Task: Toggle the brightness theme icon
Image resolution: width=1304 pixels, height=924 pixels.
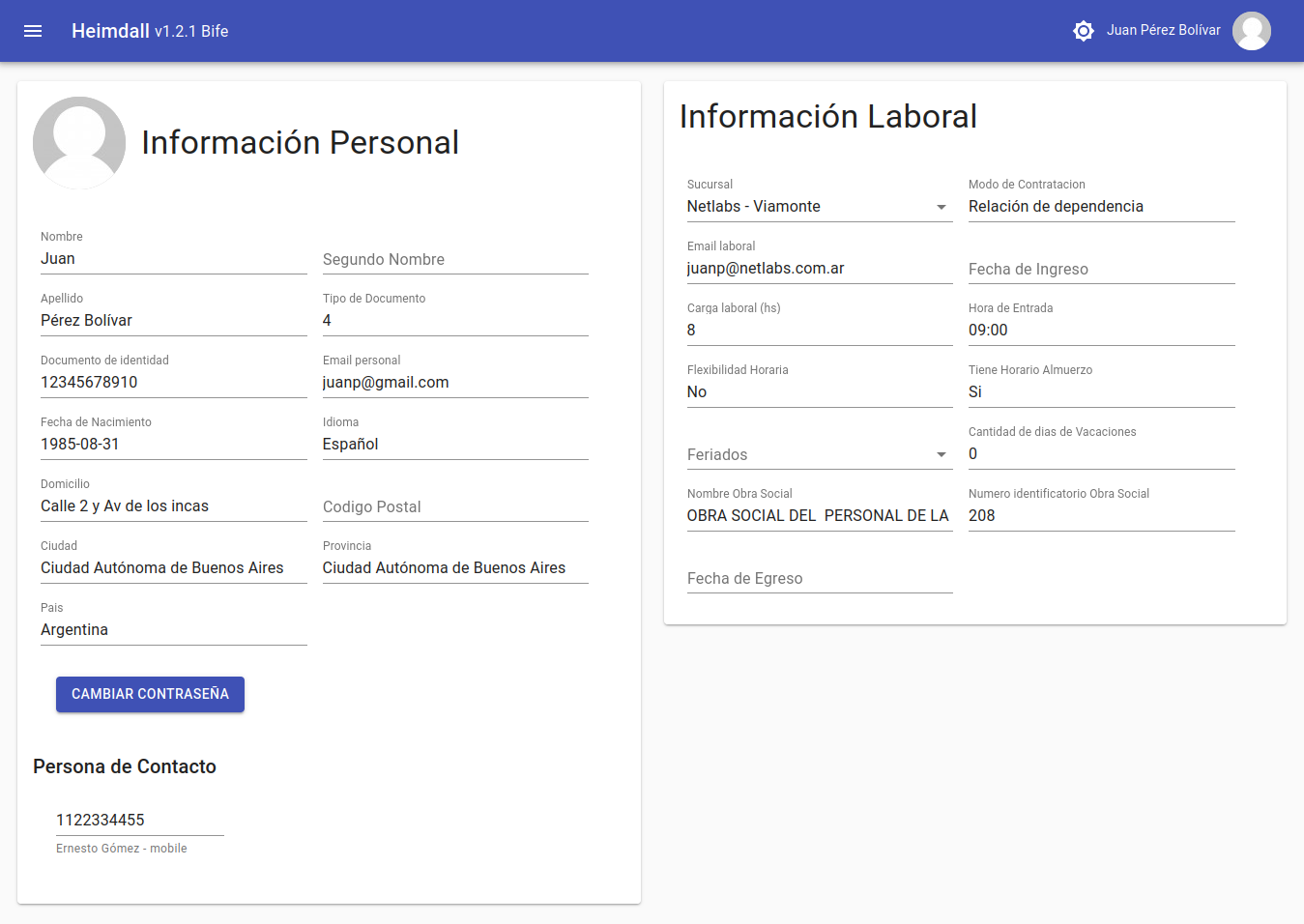Action: tap(1083, 31)
